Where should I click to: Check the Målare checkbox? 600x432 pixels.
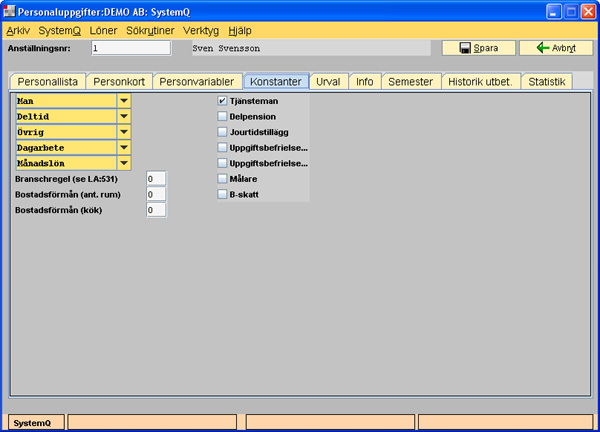click(222, 178)
